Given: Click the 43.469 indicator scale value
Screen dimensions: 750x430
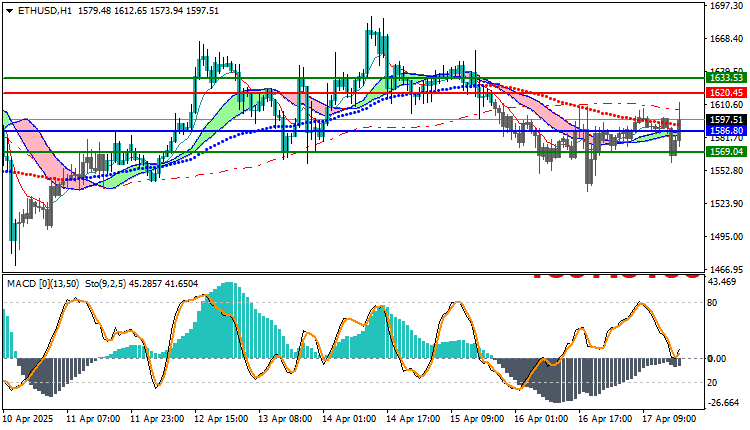Looking at the screenshot, I should pyautogui.click(x=722, y=282).
